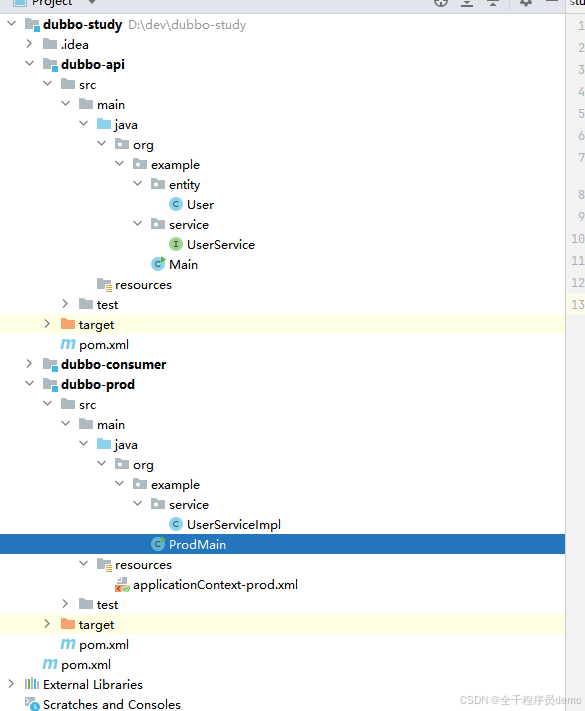Select the 'main' label under dubbo-prod
The height and width of the screenshot is (711, 585).
click(x=111, y=425)
